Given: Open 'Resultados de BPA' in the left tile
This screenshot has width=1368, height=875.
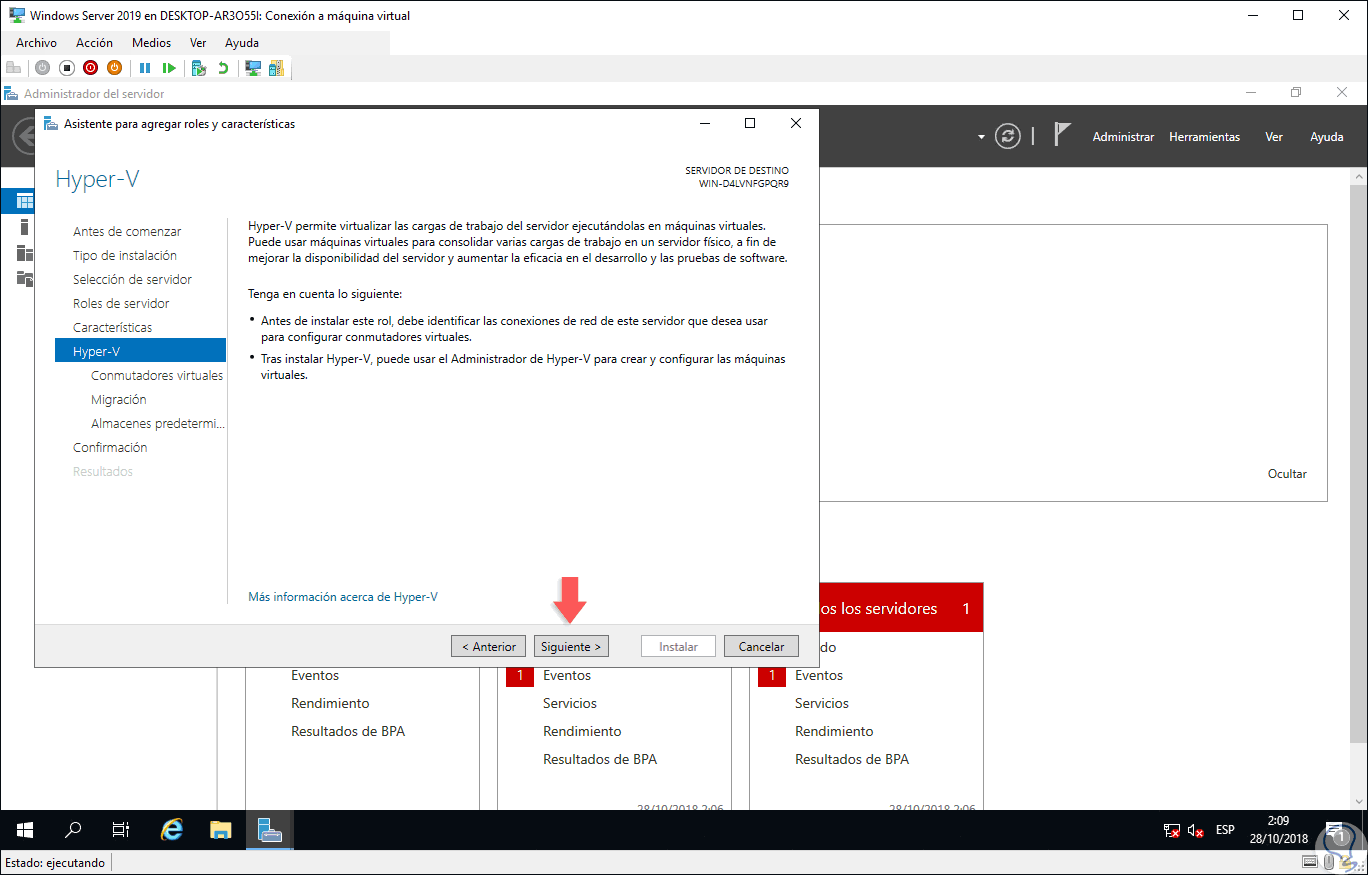Looking at the screenshot, I should [348, 731].
